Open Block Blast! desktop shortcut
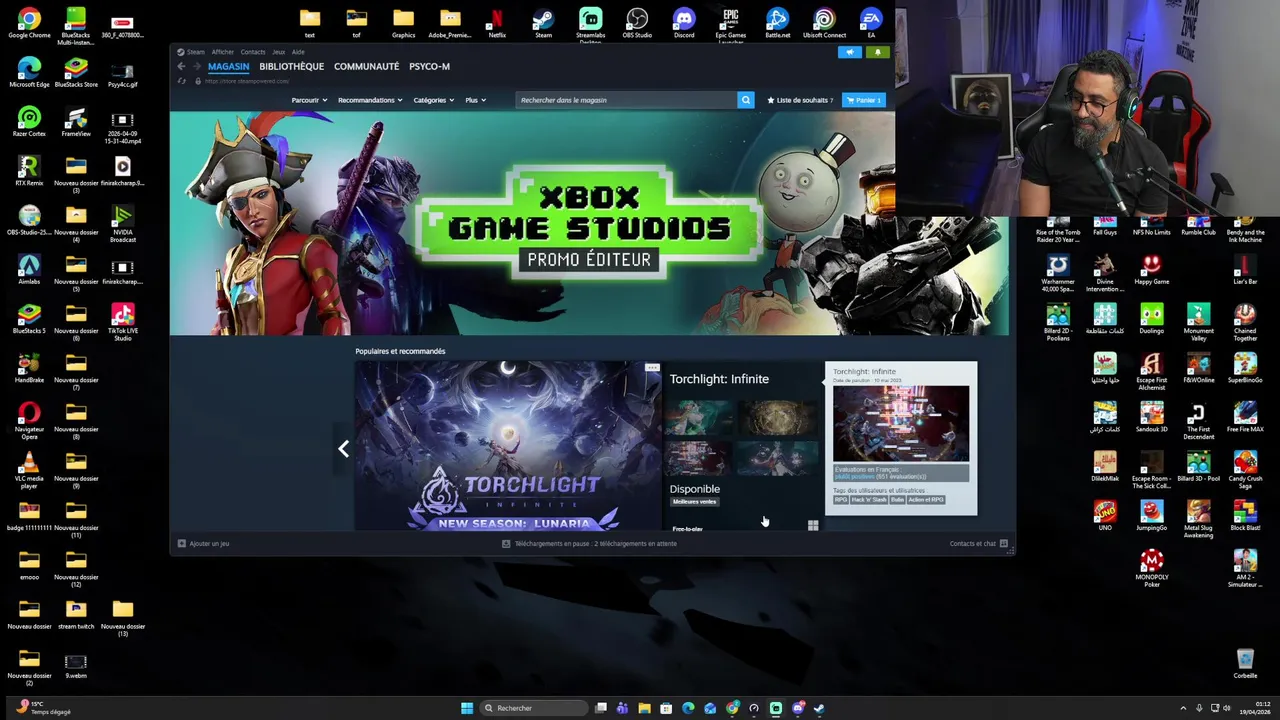 click(1245, 516)
